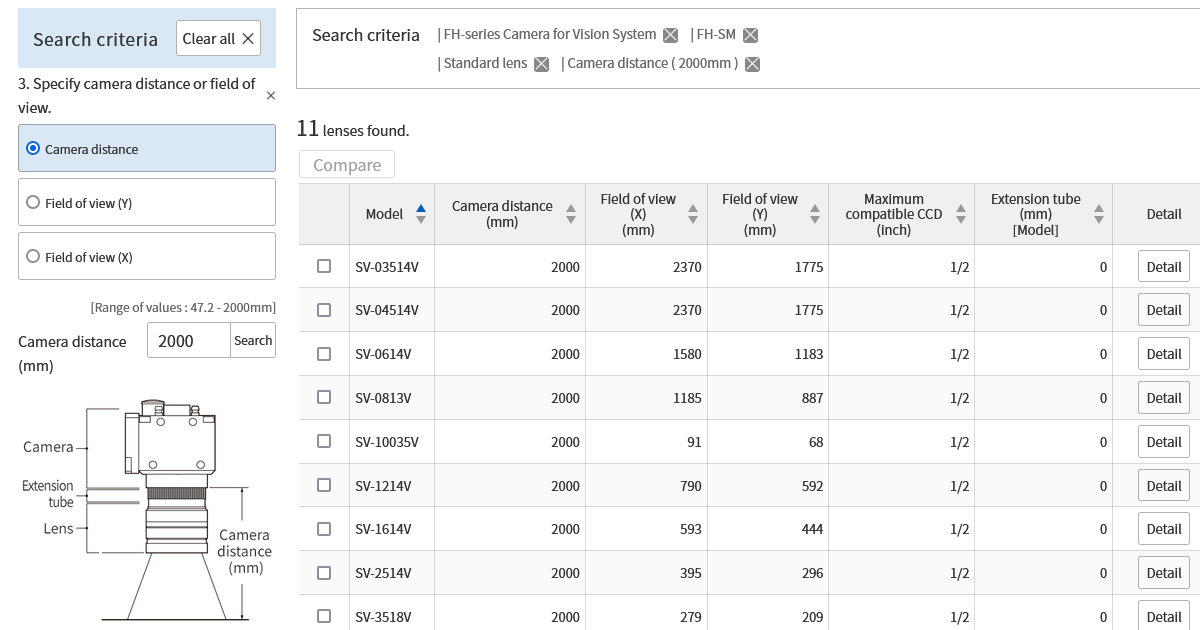Remove the FH-series Camera filter tag
The height and width of the screenshot is (630, 1200).
670,35
